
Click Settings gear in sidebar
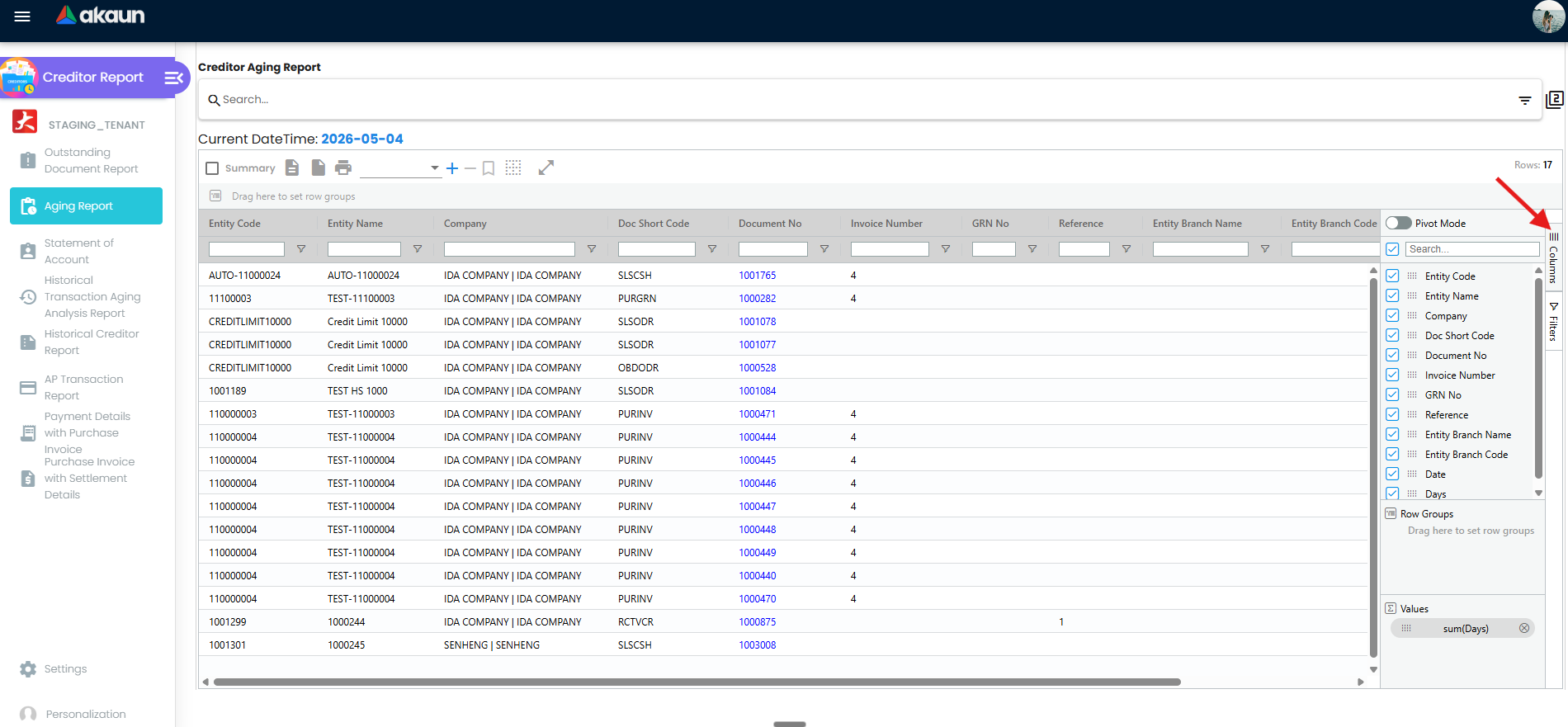click(x=28, y=669)
